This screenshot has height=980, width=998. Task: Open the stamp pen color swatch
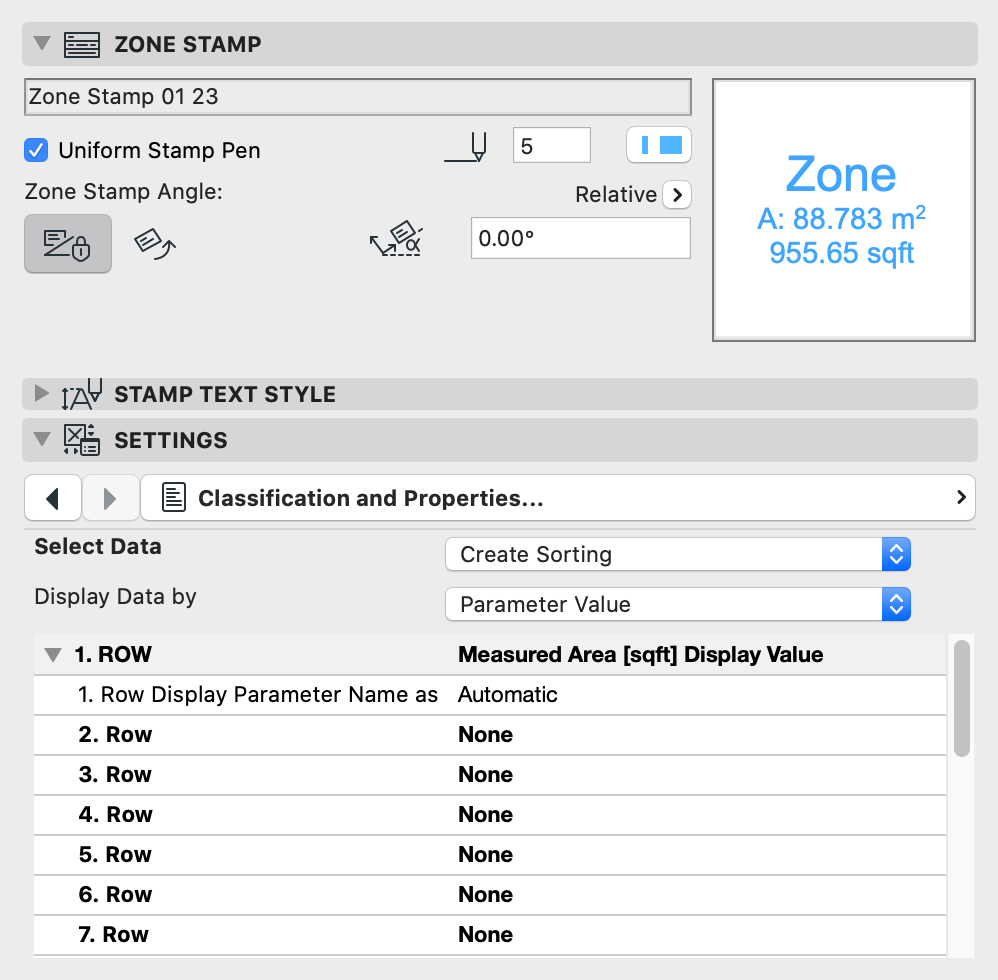point(659,146)
